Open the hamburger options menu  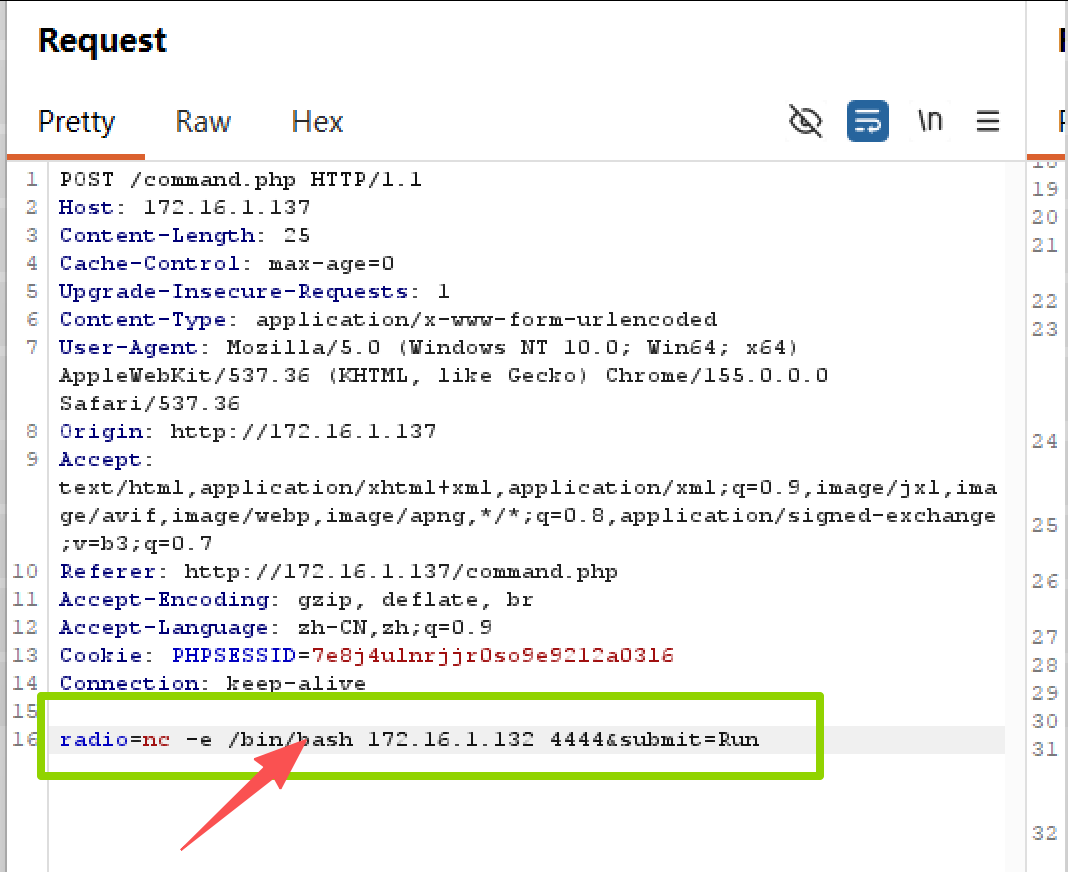tap(987, 121)
